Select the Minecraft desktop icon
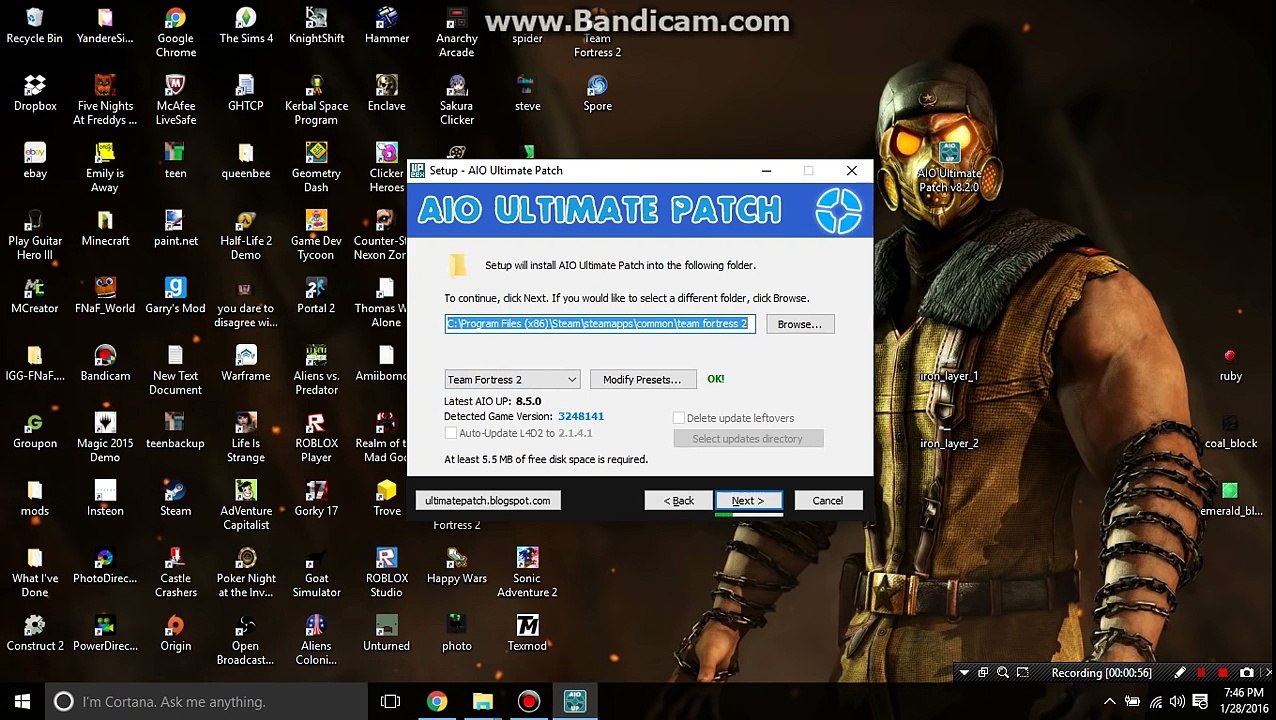This screenshot has height=720, width=1276. [105, 229]
